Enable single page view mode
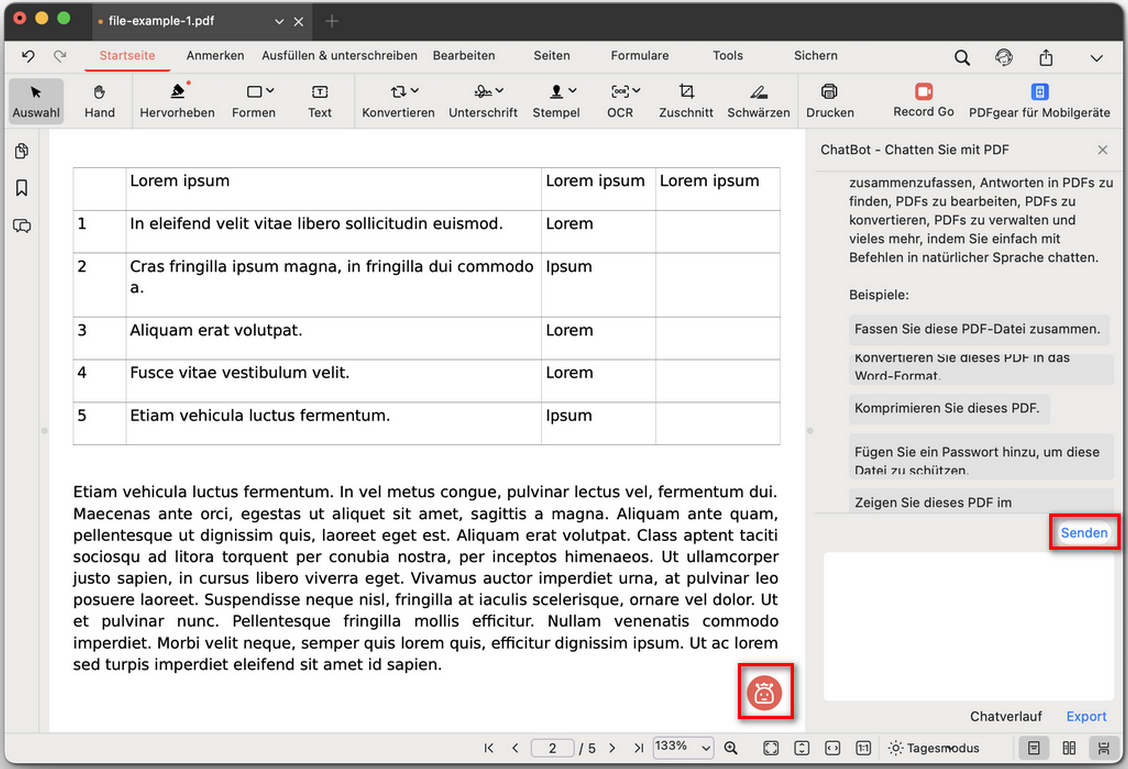Viewport: 1128px width, 769px height. click(x=1034, y=748)
